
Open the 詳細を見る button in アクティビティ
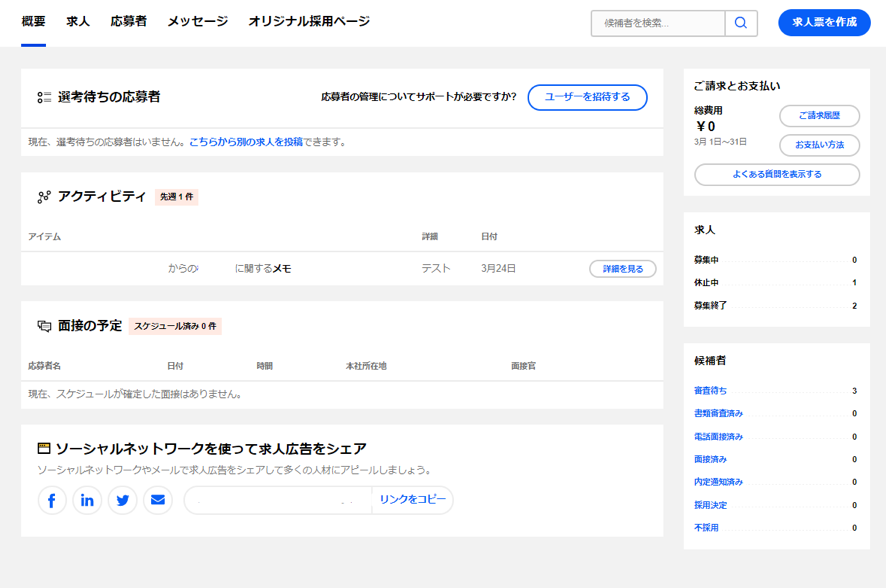[622, 268]
